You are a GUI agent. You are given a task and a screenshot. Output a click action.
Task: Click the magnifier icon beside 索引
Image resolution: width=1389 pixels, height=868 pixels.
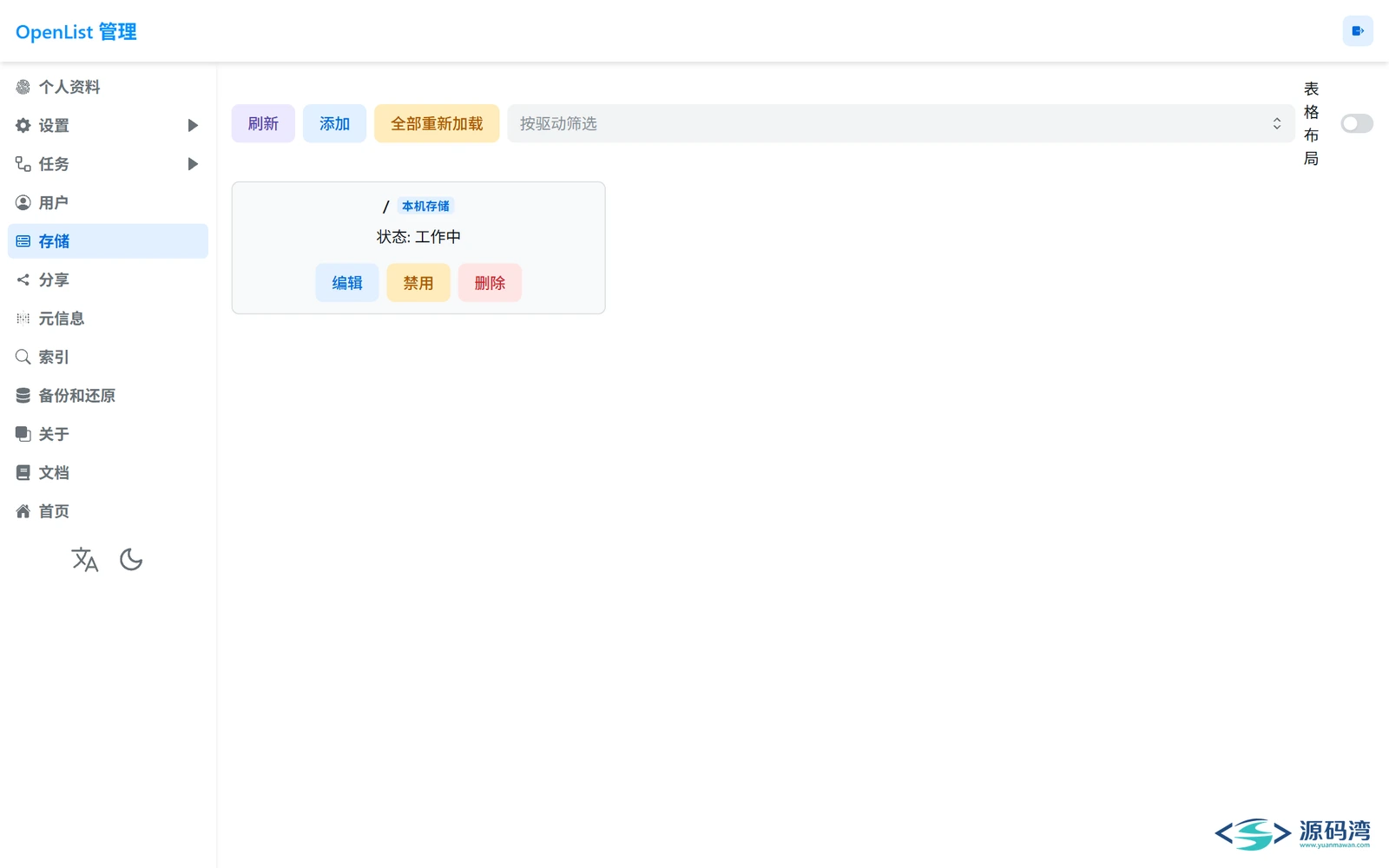point(23,357)
